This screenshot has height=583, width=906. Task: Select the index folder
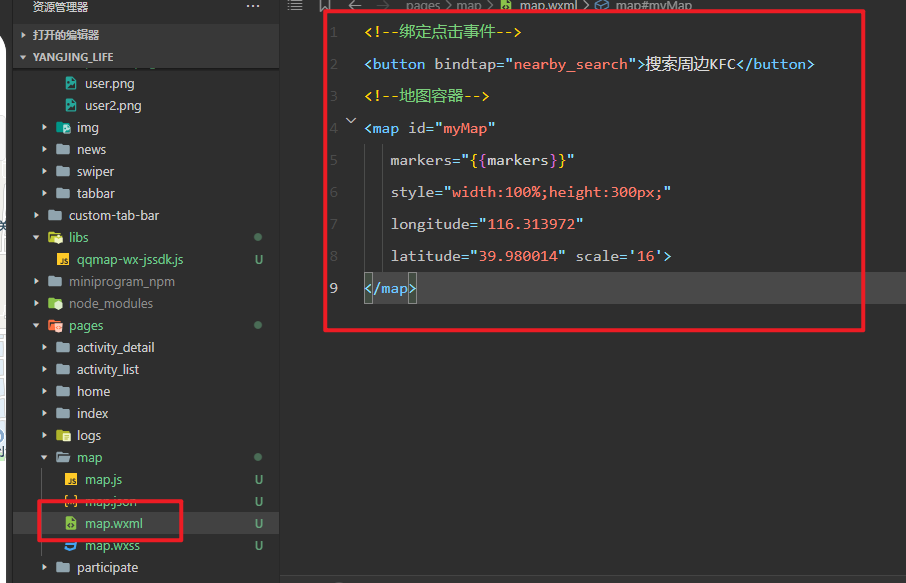92,413
